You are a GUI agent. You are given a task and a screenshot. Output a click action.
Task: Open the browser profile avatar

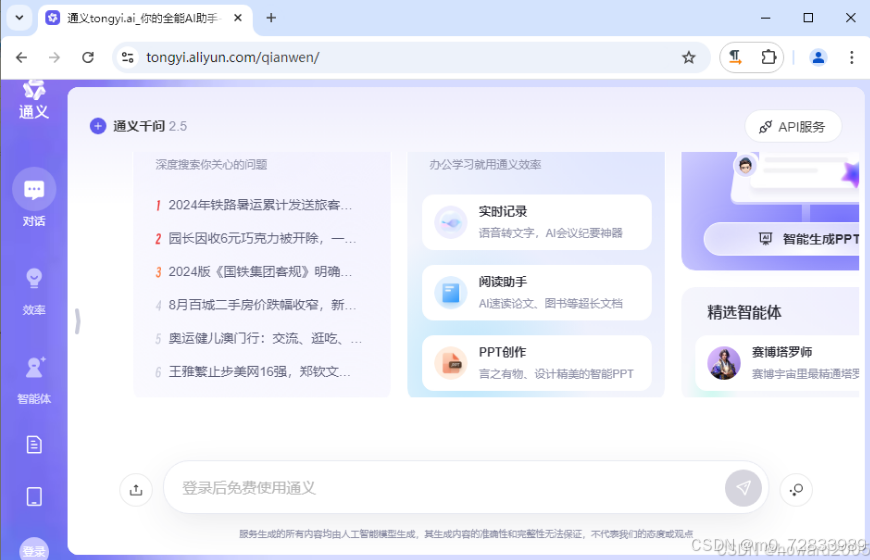[x=818, y=57]
